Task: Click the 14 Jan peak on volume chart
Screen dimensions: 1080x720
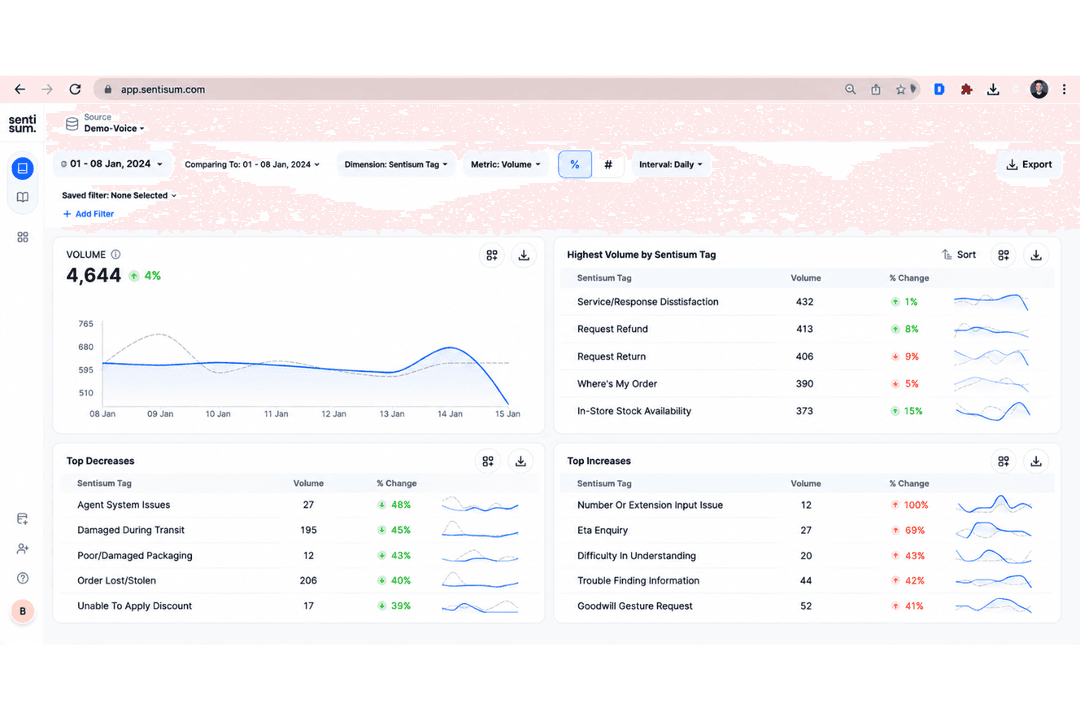Action: [x=450, y=347]
